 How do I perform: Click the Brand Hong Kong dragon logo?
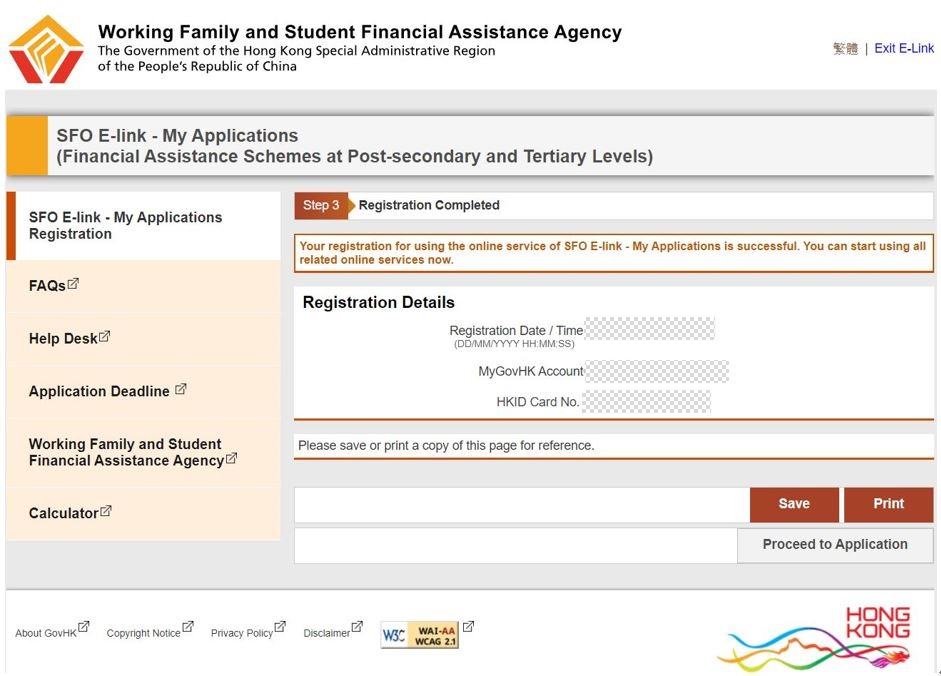point(819,638)
